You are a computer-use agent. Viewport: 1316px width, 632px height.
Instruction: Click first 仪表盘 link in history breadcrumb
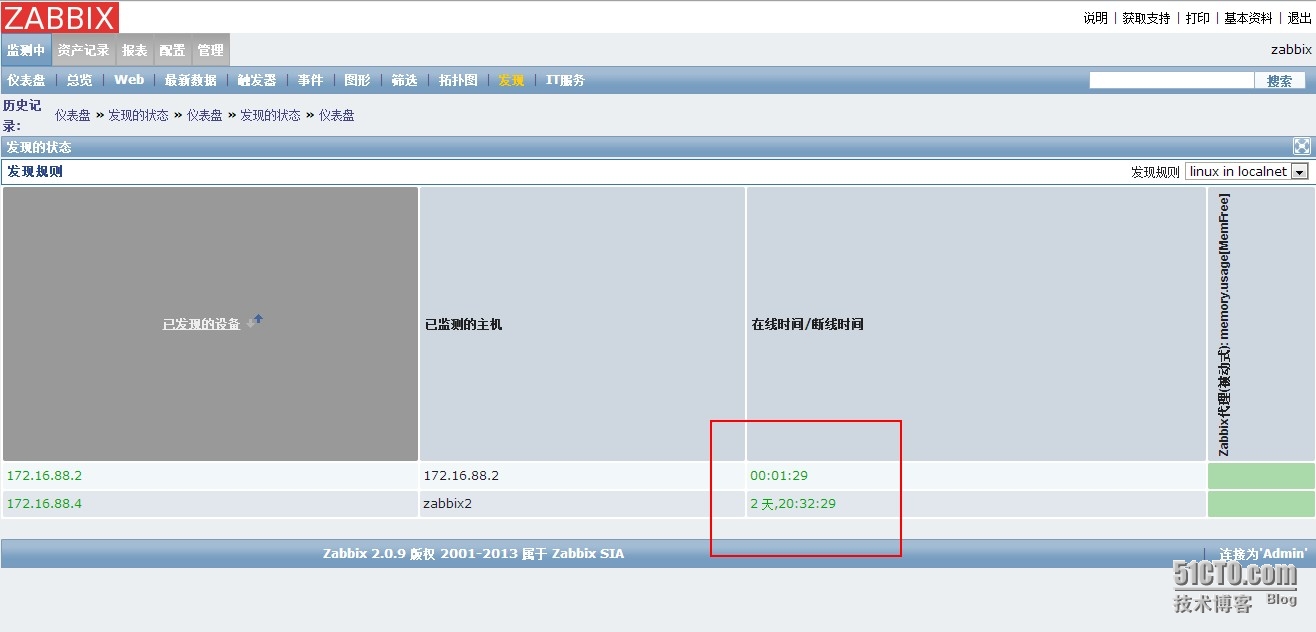click(72, 115)
